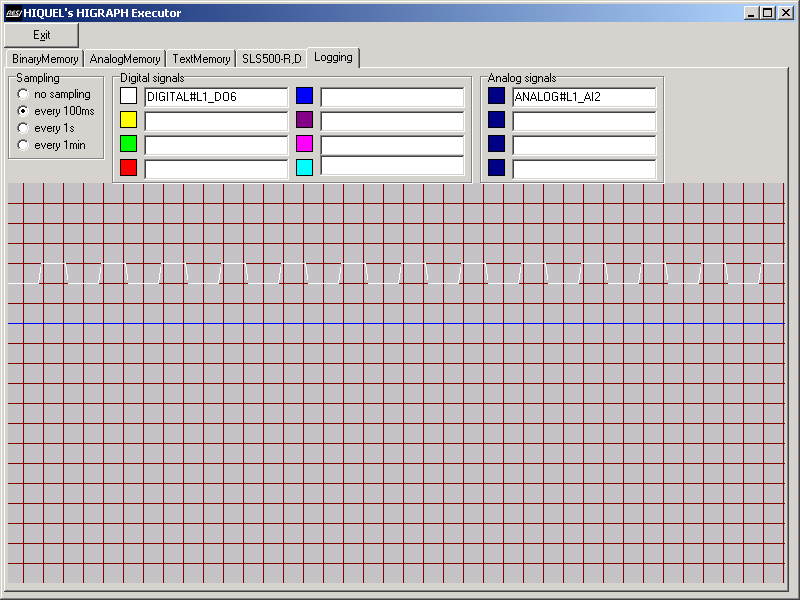Click the field beside the purple swatch
The image size is (800, 600).
point(392,121)
